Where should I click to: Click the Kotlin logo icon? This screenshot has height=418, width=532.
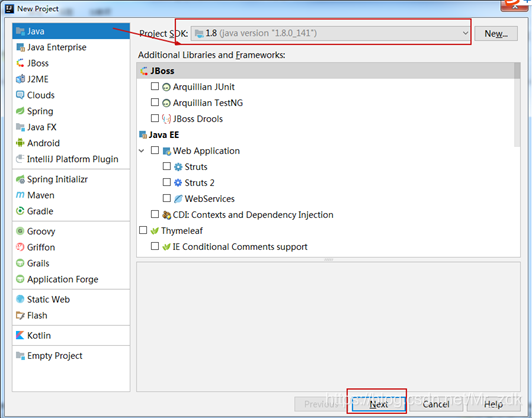[x=20, y=336]
